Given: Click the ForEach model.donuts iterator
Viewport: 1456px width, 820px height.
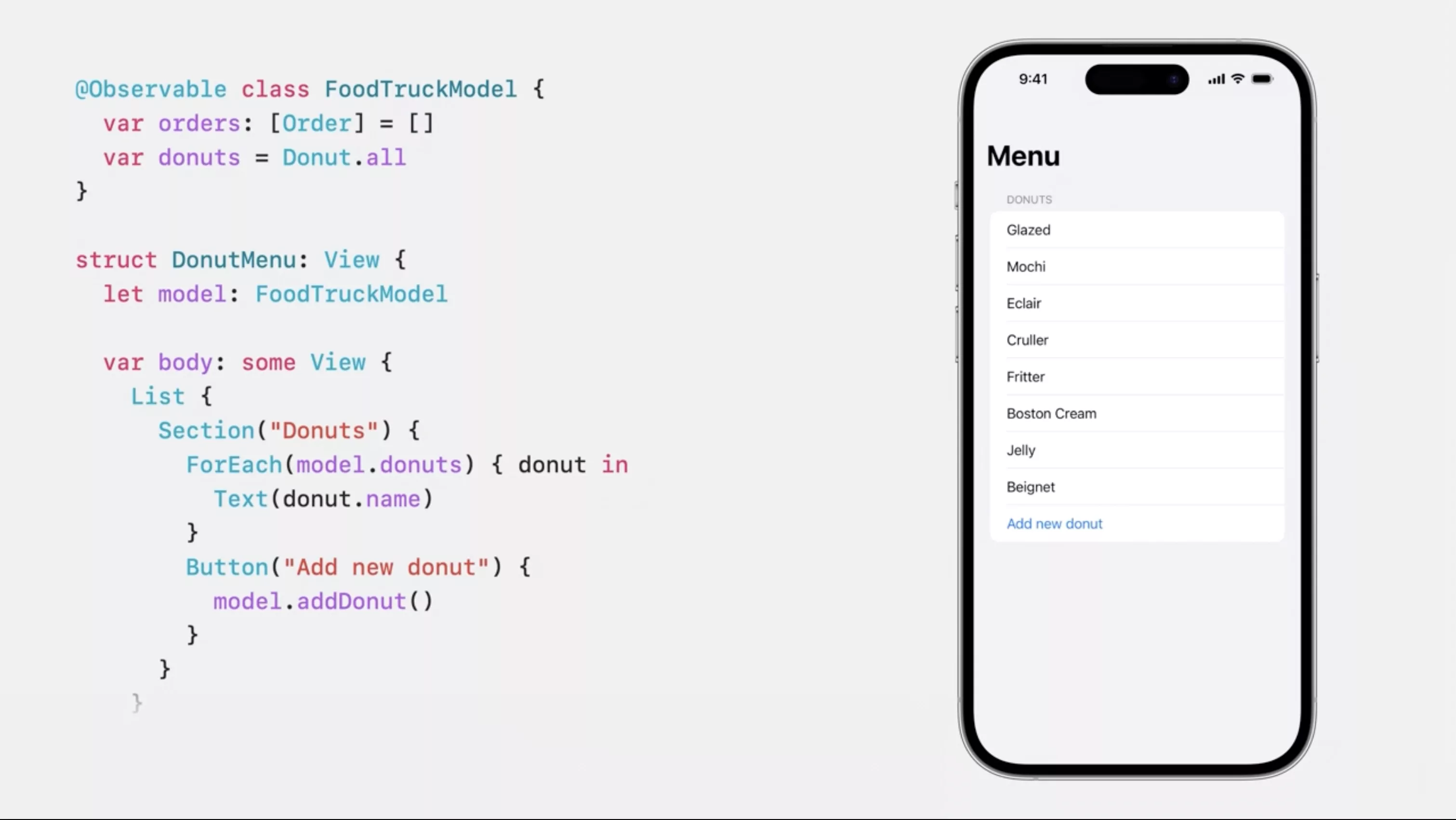Looking at the screenshot, I should (x=405, y=464).
